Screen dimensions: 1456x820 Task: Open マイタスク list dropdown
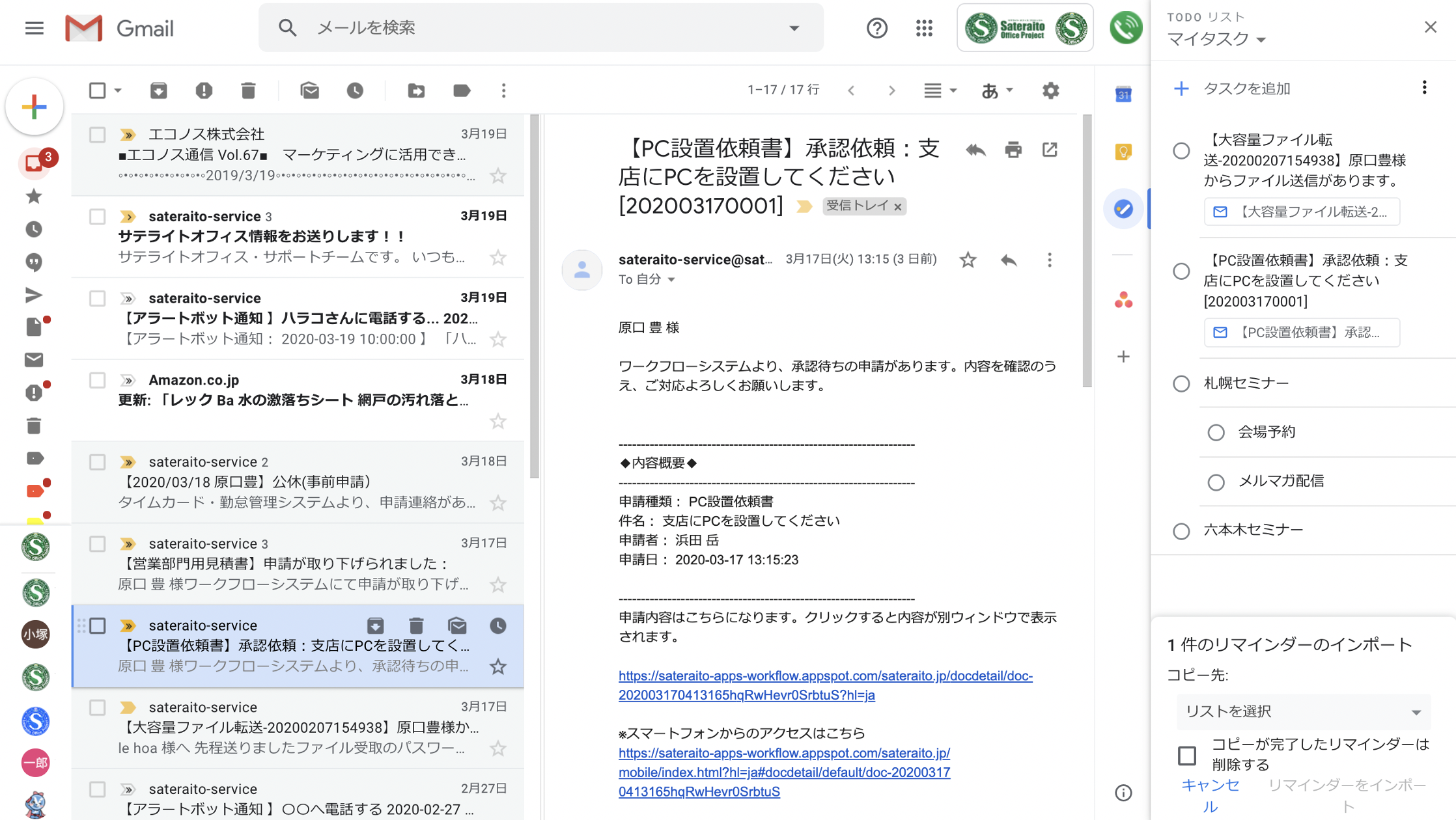tap(1216, 39)
